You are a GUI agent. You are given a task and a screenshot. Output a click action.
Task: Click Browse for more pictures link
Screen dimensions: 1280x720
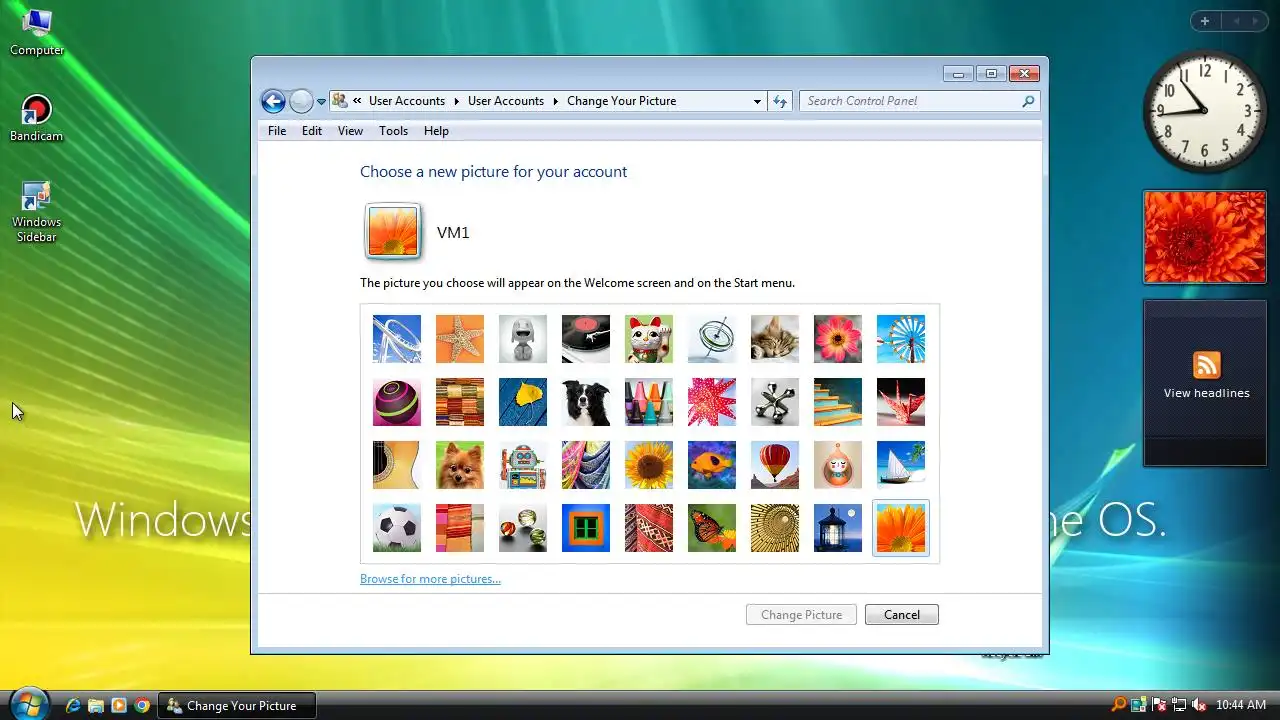430,579
